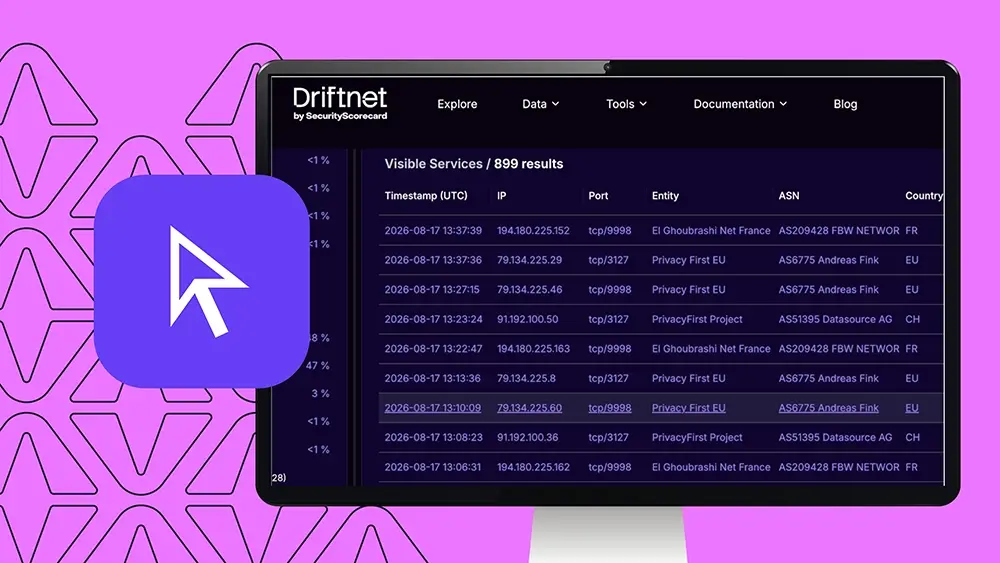
Task: Select IP address 79.134.225.29
Action: pyautogui.click(x=529, y=260)
